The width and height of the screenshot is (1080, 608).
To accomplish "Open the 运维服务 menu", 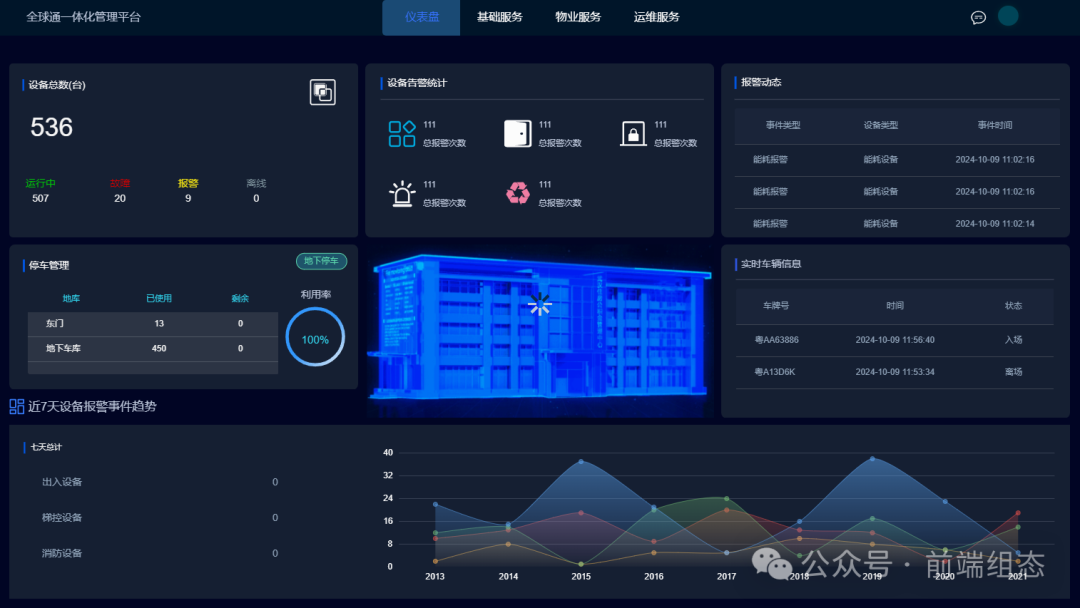I will [x=656, y=17].
